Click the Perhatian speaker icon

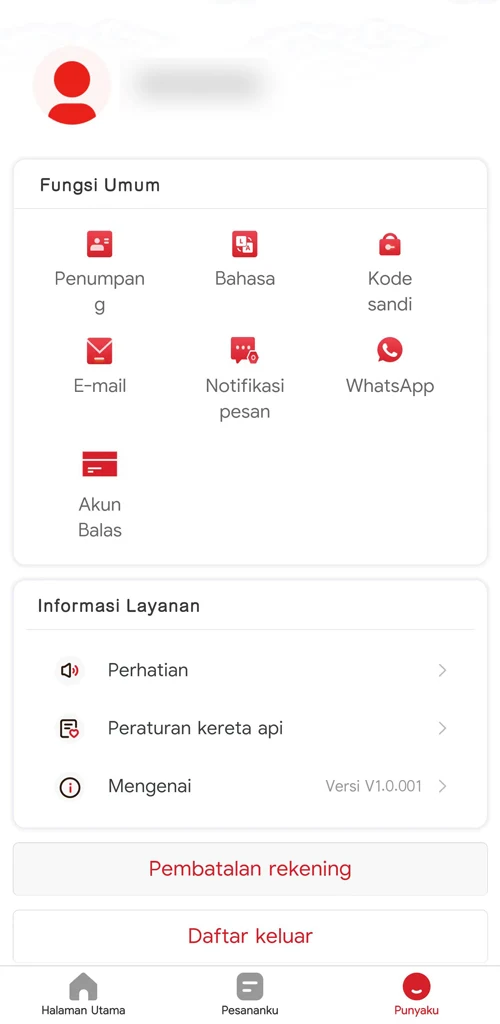point(69,670)
